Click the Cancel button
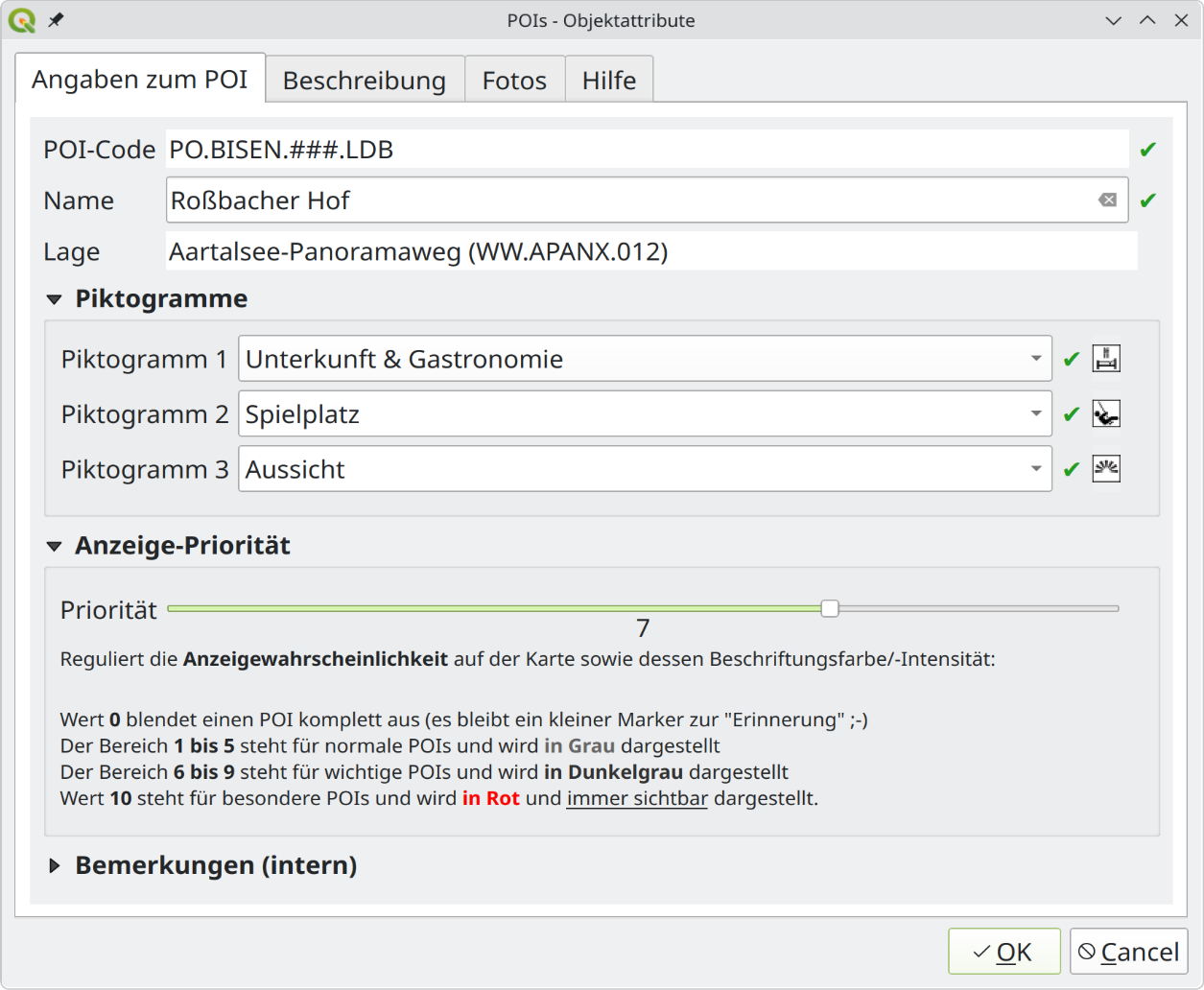This screenshot has height=990, width=1204. (1129, 952)
